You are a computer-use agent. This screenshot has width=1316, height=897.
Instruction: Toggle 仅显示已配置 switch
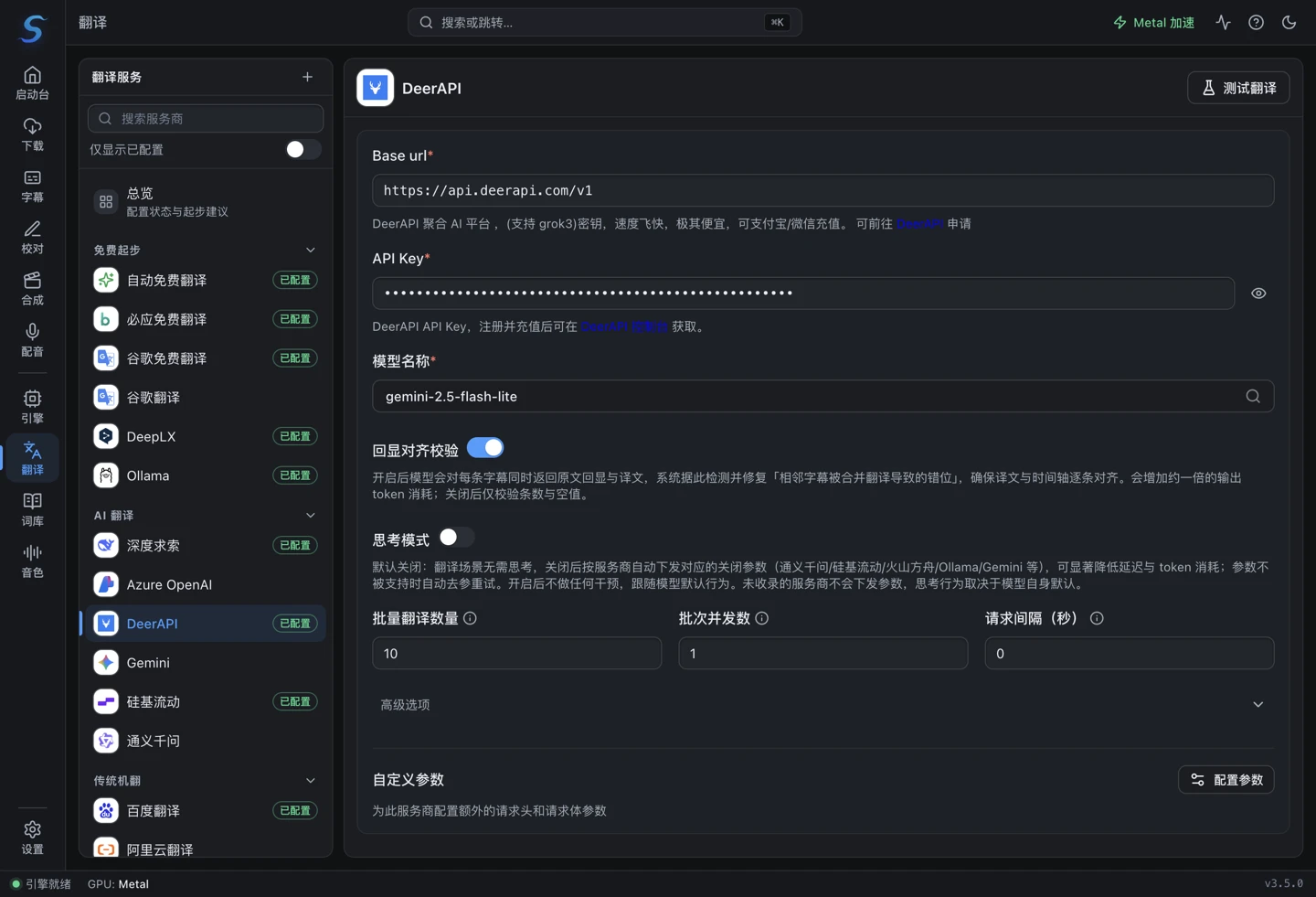click(x=302, y=149)
